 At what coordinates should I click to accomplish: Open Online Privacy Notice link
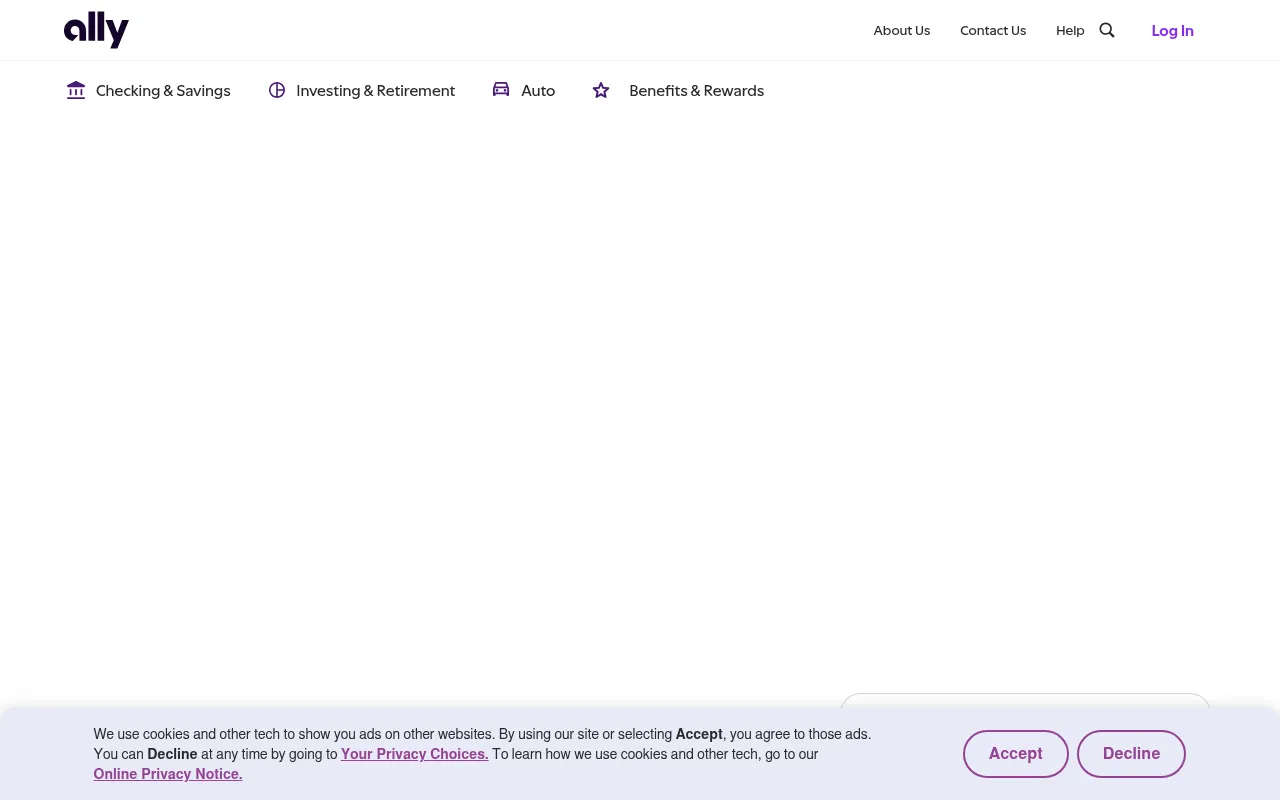(168, 774)
